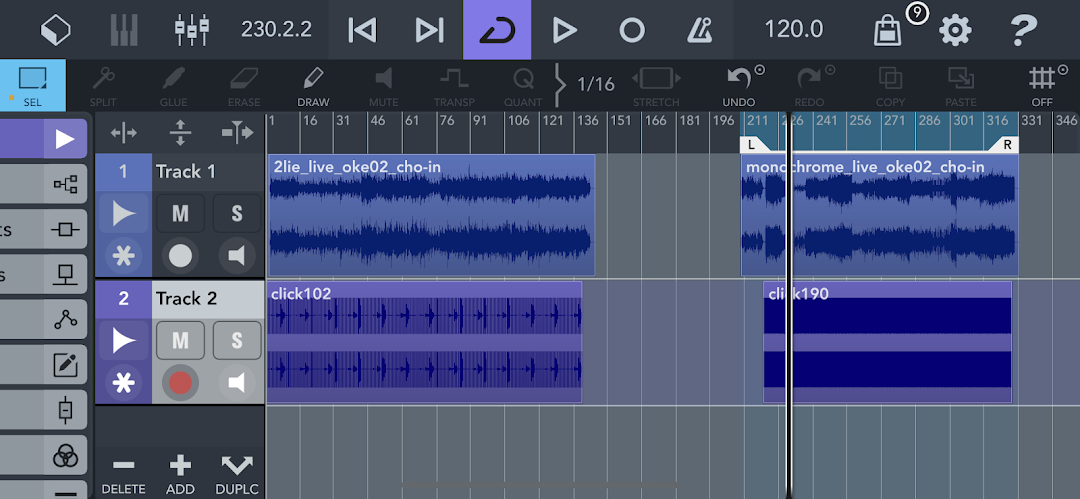Select the 2lie_live_oke02_cho-in audio clip
The image size is (1080, 499).
pos(431,215)
